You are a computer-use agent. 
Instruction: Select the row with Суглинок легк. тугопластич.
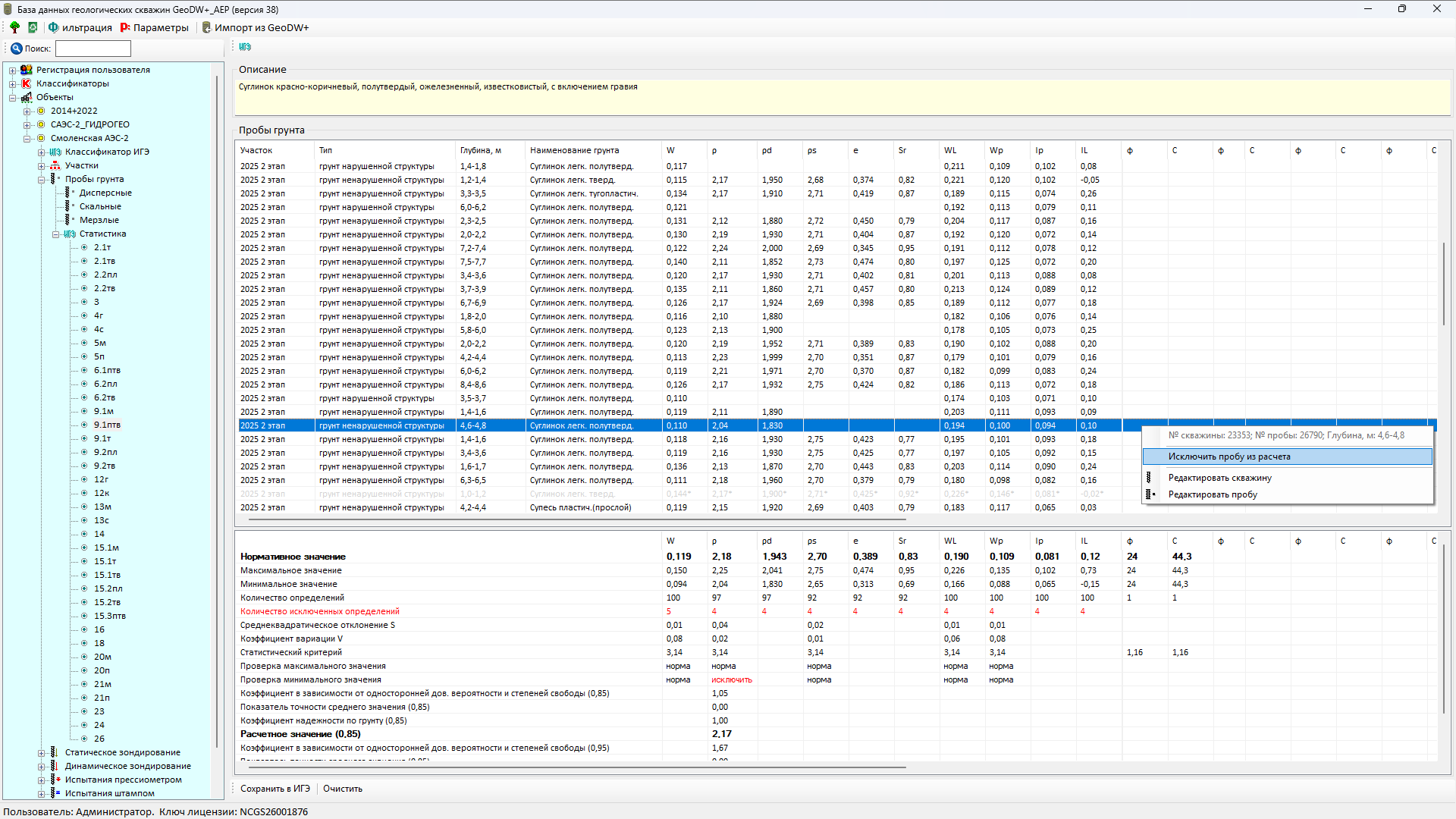[837, 193]
